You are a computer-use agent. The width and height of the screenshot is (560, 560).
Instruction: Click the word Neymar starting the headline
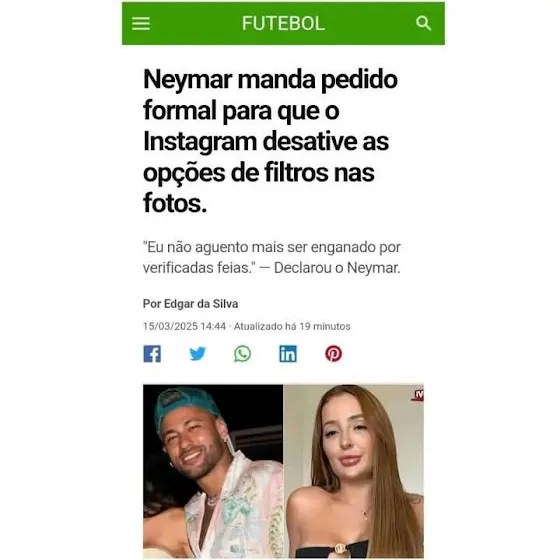[x=187, y=79]
